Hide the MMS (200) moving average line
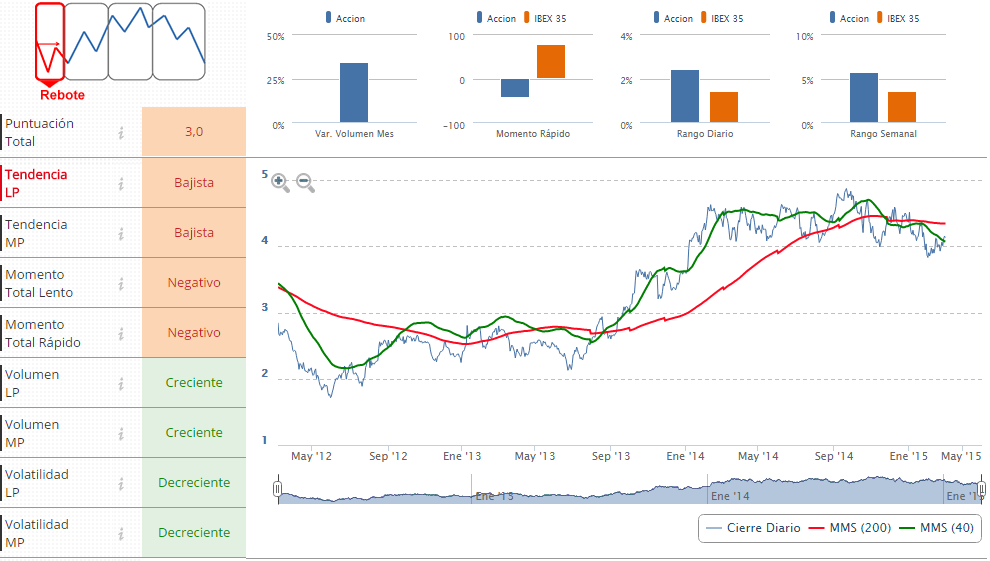The image size is (990, 561). point(850,528)
